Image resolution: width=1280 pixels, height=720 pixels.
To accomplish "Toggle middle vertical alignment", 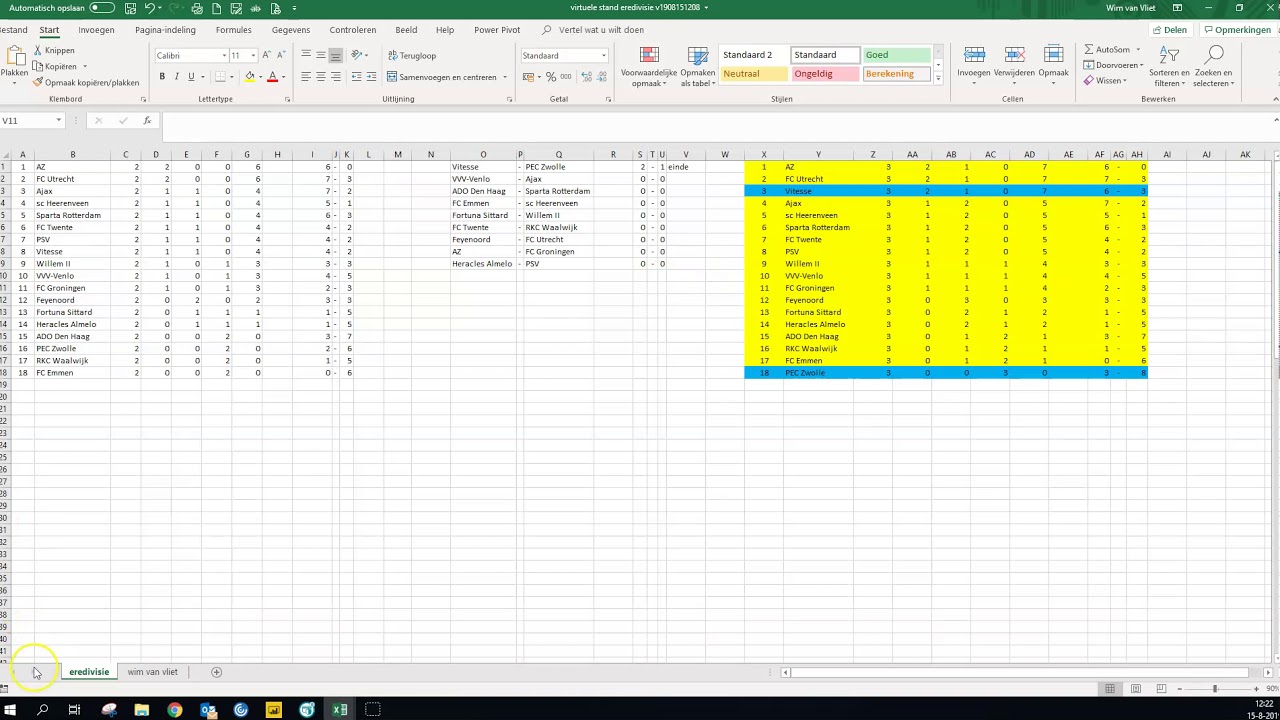I will tap(320, 55).
